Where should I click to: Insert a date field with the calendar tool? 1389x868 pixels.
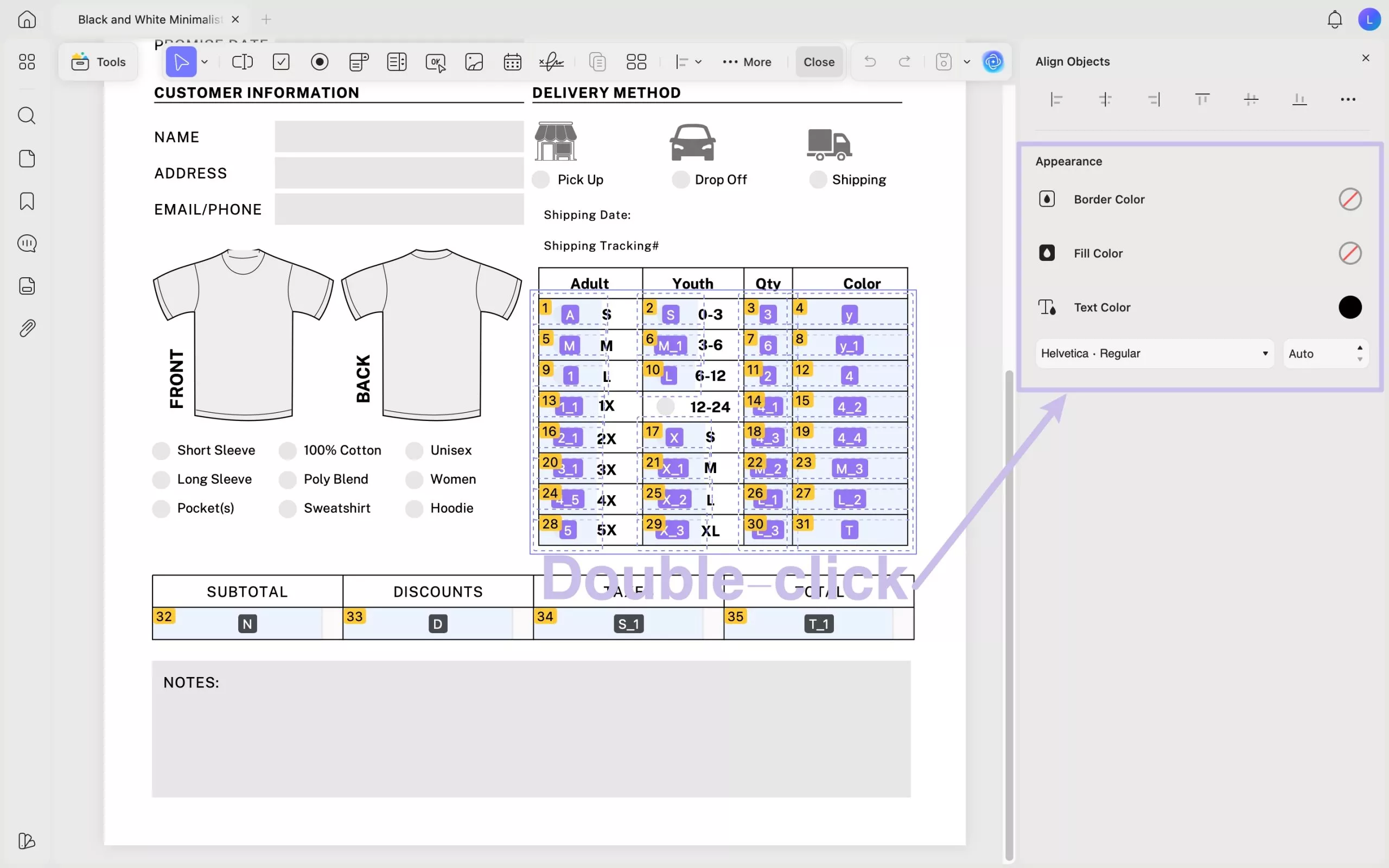tap(512, 61)
